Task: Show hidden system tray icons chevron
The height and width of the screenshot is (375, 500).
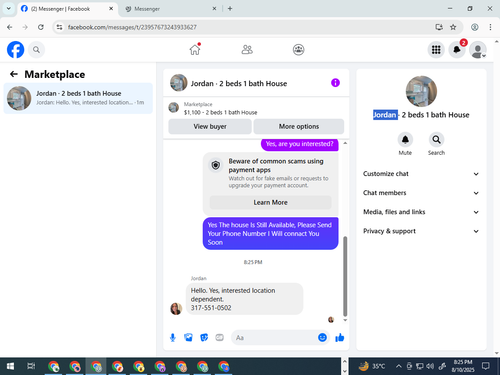Action: point(398,366)
